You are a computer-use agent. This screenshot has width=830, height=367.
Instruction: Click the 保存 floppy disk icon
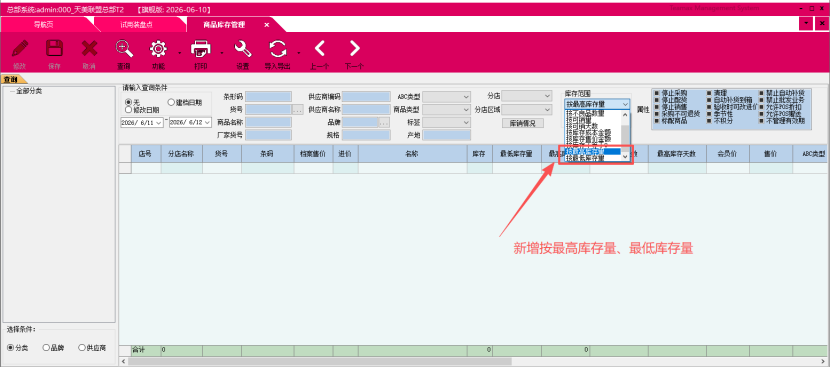pyautogui.click(x=55, y=49)
